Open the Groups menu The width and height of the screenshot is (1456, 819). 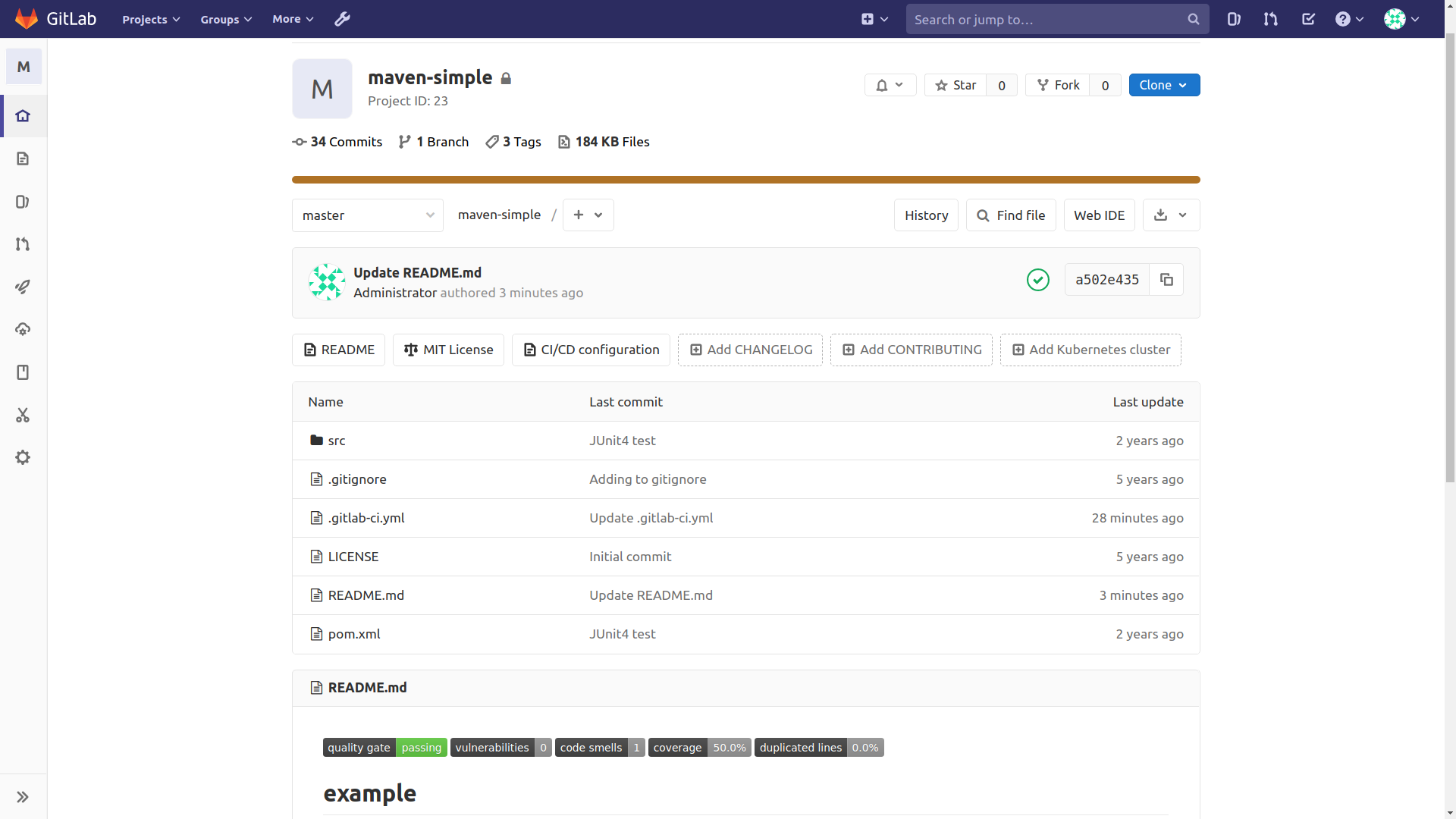coord(226,19)
